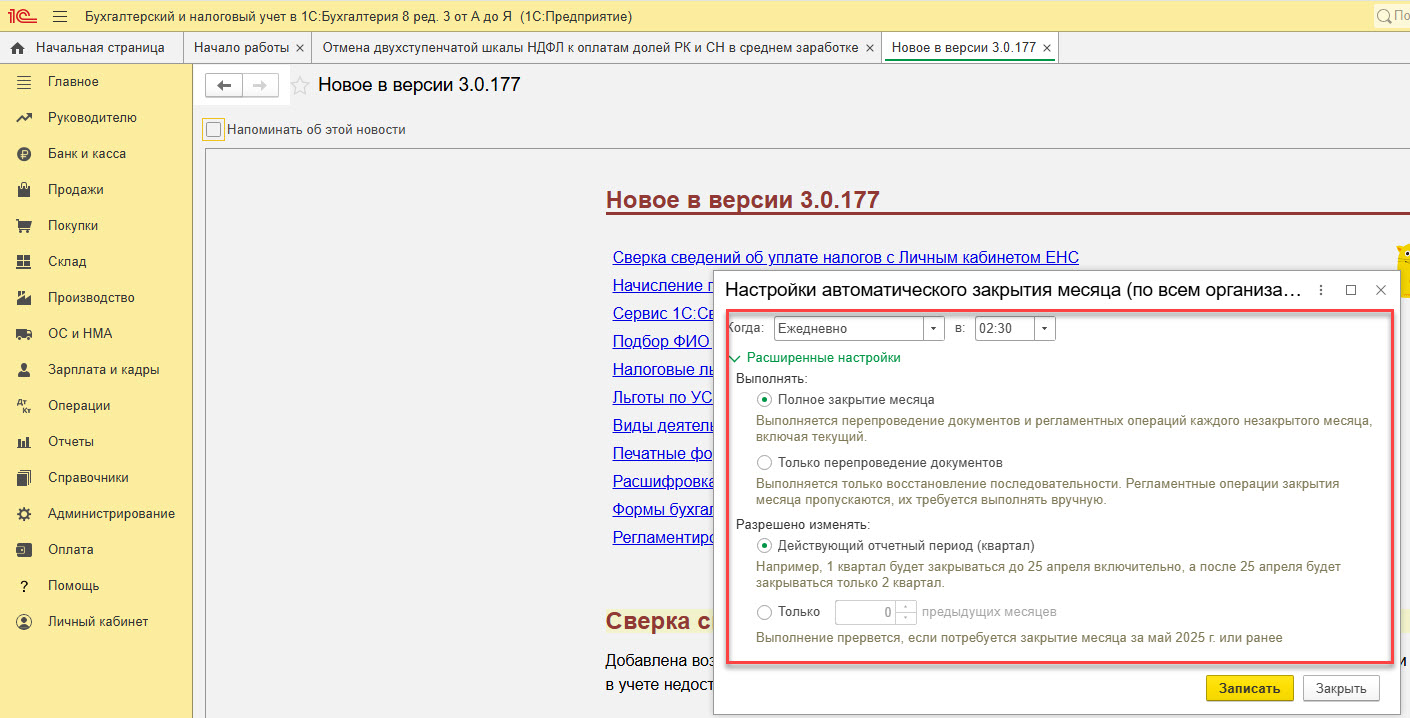Switch to the Новое в версии 3.0.177 tab
Viewport: 1410px width, 718px height.
963,48
